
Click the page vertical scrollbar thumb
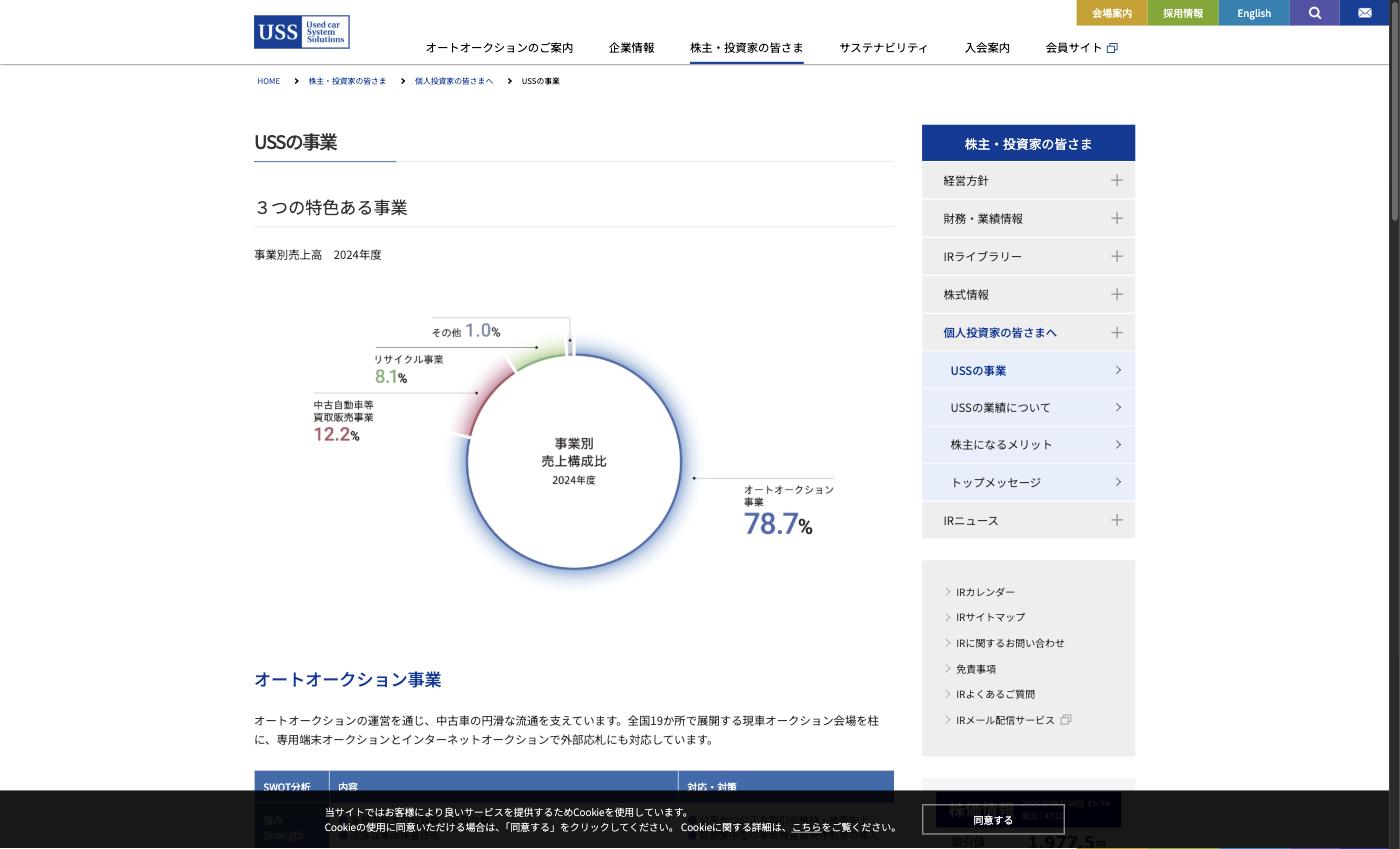tap(1395, 110)
